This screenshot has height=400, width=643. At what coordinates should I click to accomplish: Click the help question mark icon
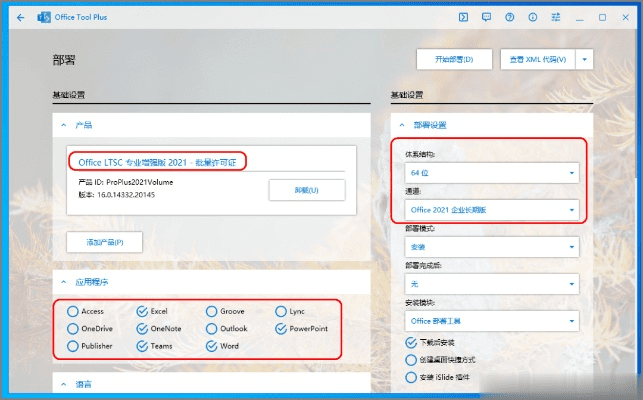tap(510, 17)
